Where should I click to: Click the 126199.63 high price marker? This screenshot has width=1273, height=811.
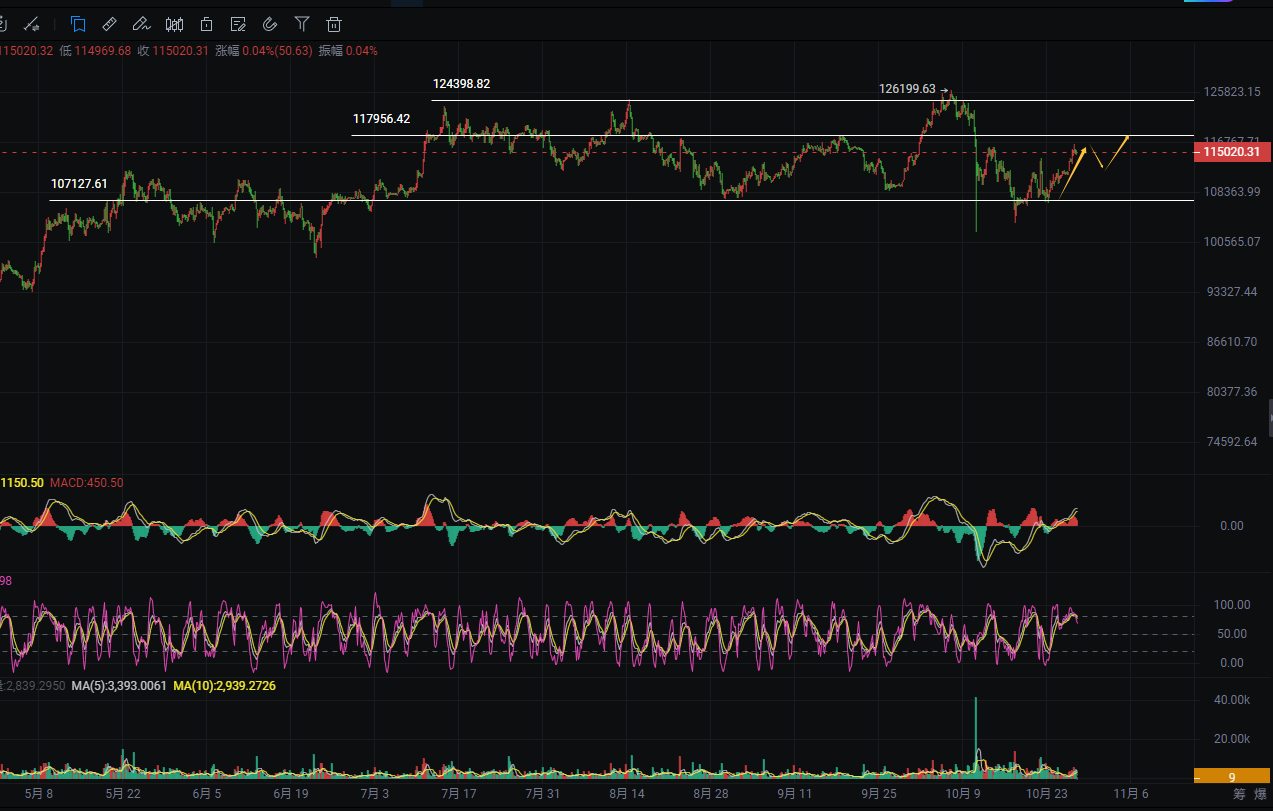click(907, 89)
